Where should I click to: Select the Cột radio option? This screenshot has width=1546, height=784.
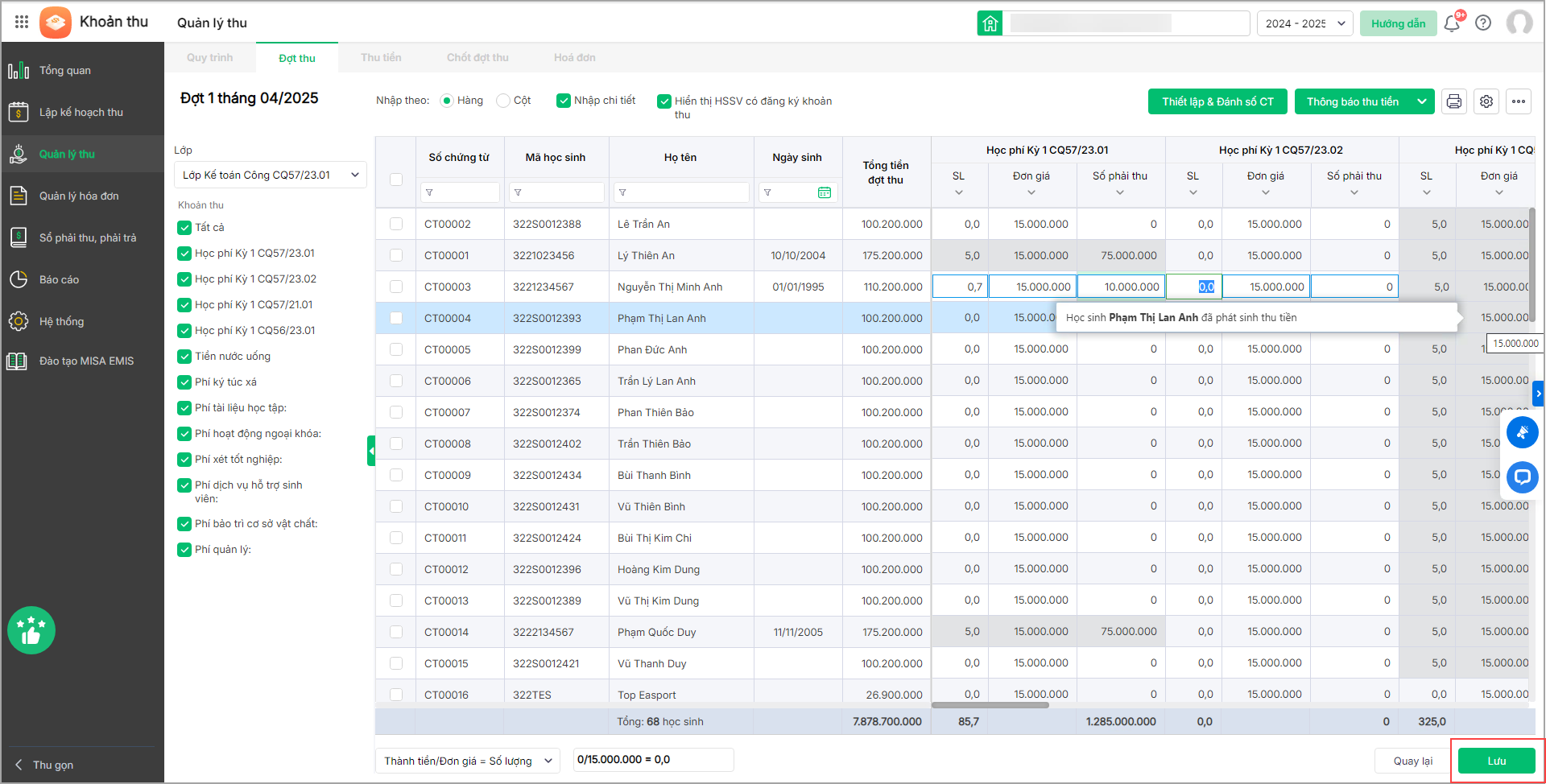[503, 101]
